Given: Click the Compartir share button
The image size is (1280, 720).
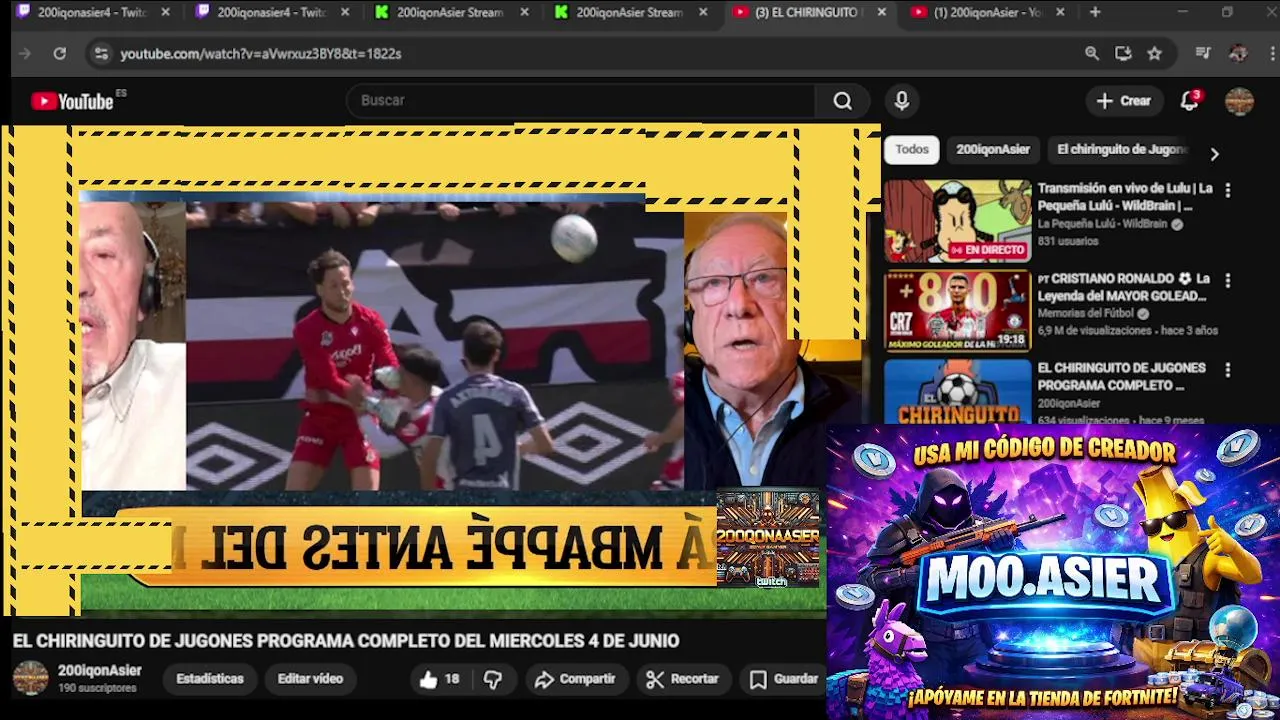Looking at the screenshot, I should pyautogui.click(x=575, y=679).
